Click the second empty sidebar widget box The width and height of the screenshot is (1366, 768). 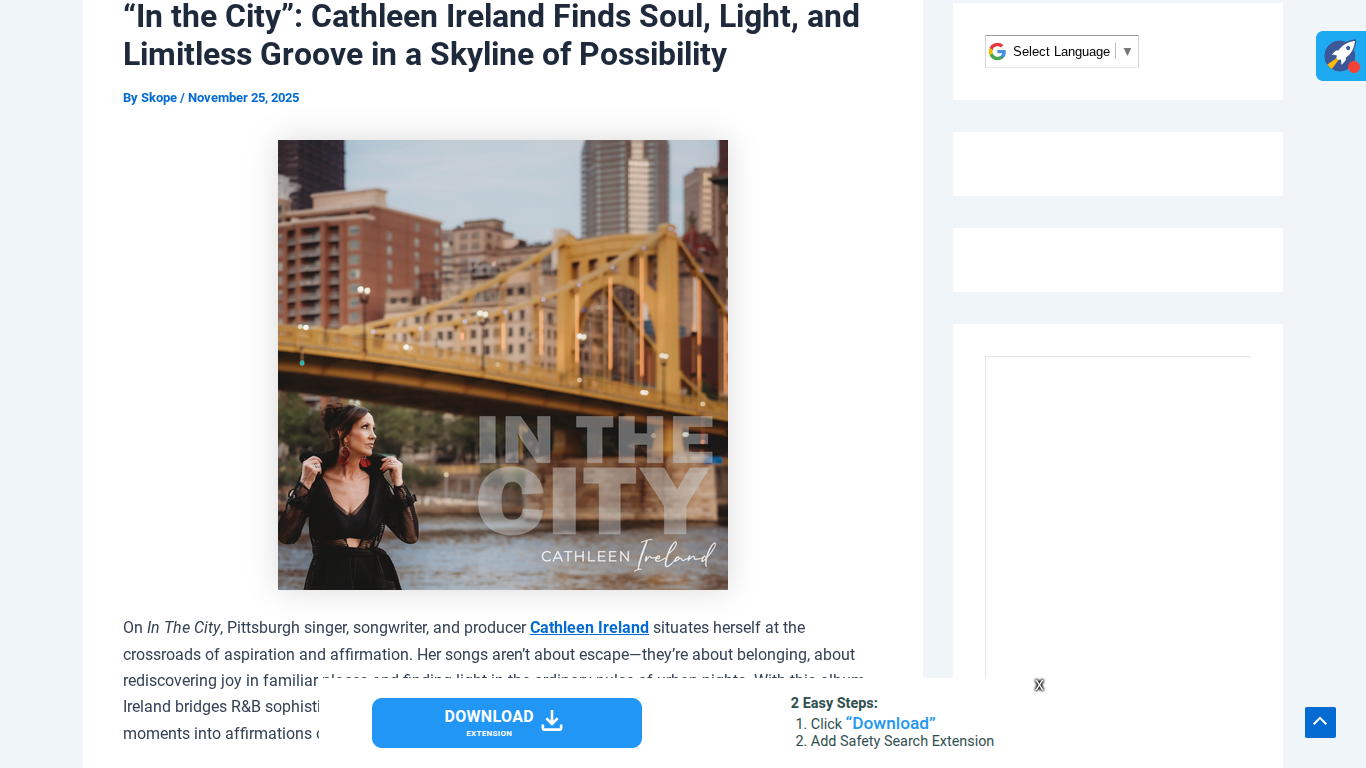click(x=1117, y=260)
